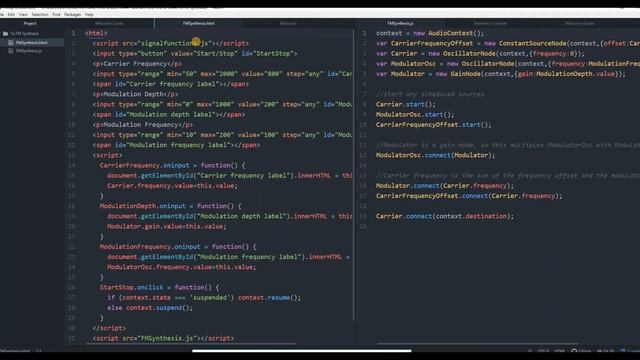Click the FM Synthesis folder icon
Screen dimensions: 640x360
click(5, 33)
